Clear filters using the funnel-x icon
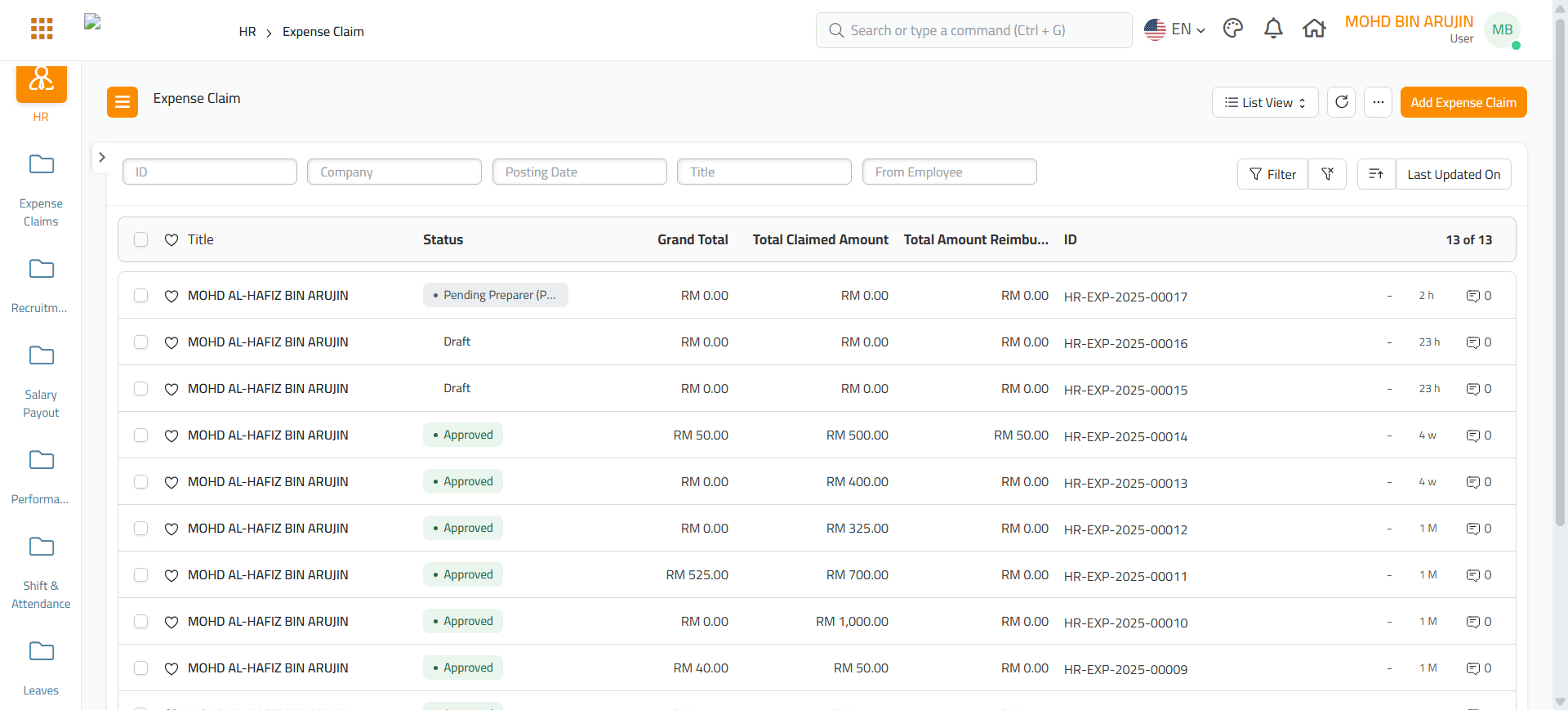Viewport: 1568px width, 710px height. 1327,174
